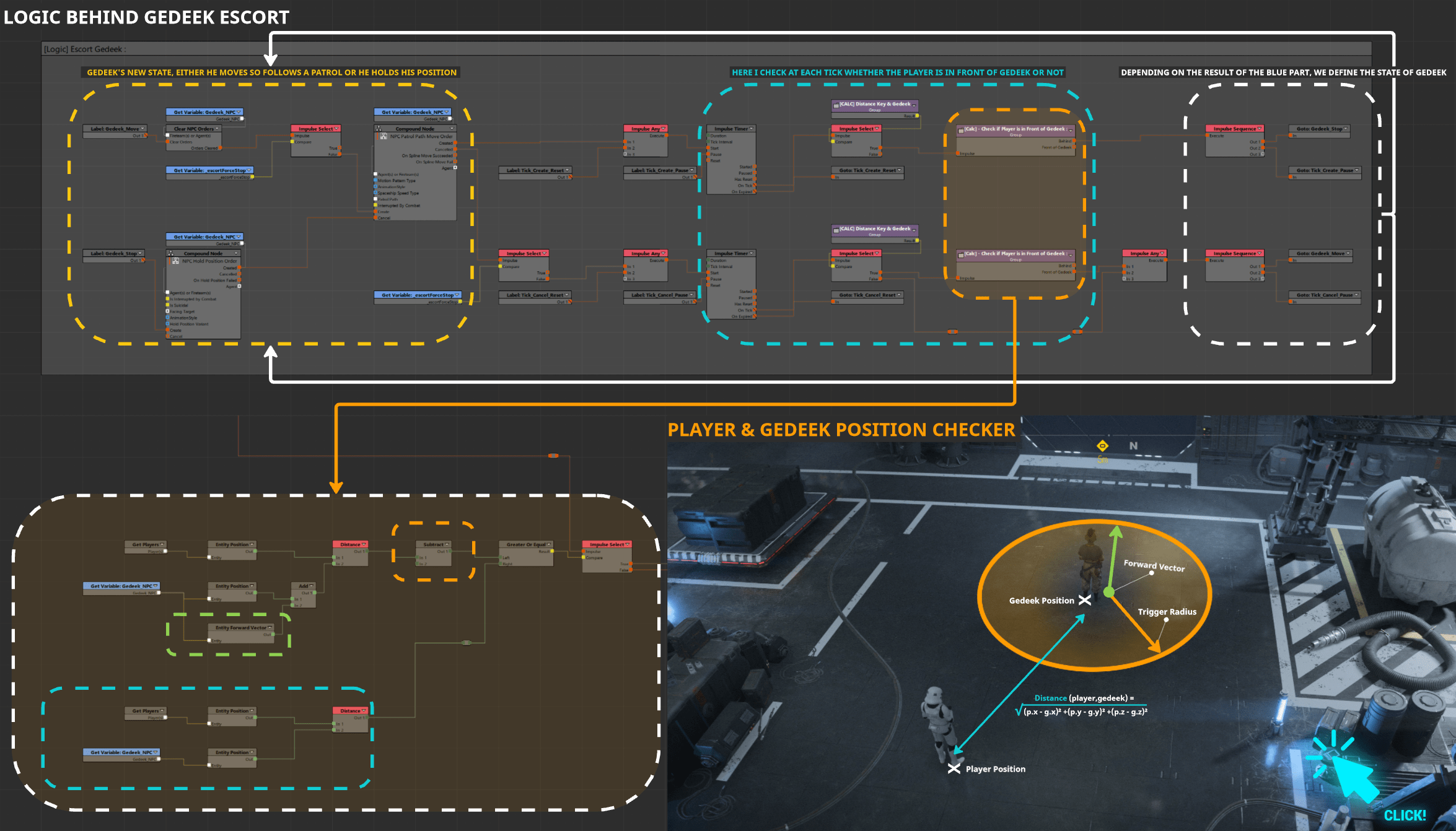Toggle Is Suicidal pin on Hold Position node
The height and width of the screenshot is (831, 1456).
pos(167,305)
